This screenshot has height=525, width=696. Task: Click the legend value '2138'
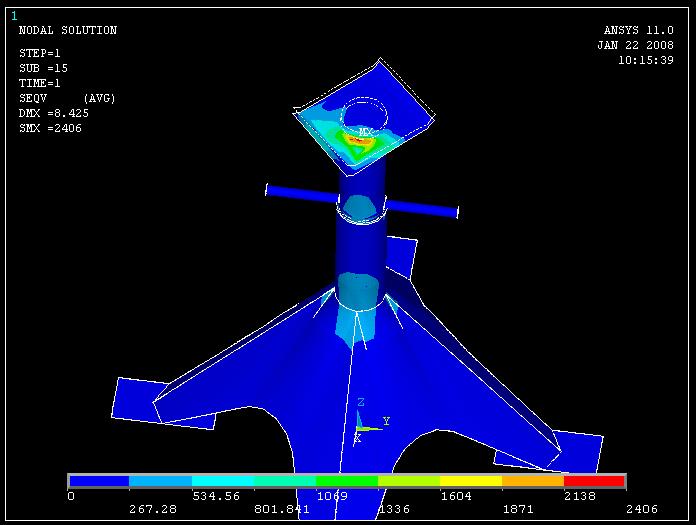pos(580,496)
